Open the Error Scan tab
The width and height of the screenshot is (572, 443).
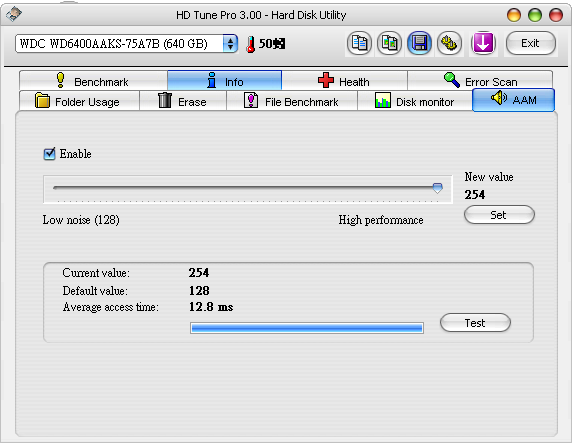click(x=480, y=81)
